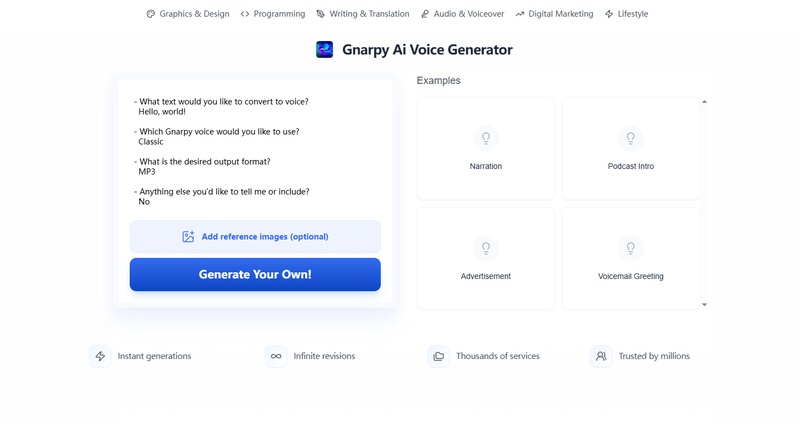This screenshot has width=800, height=424.
Task: Click the Thousands of services folder icon
Action: 439,356
